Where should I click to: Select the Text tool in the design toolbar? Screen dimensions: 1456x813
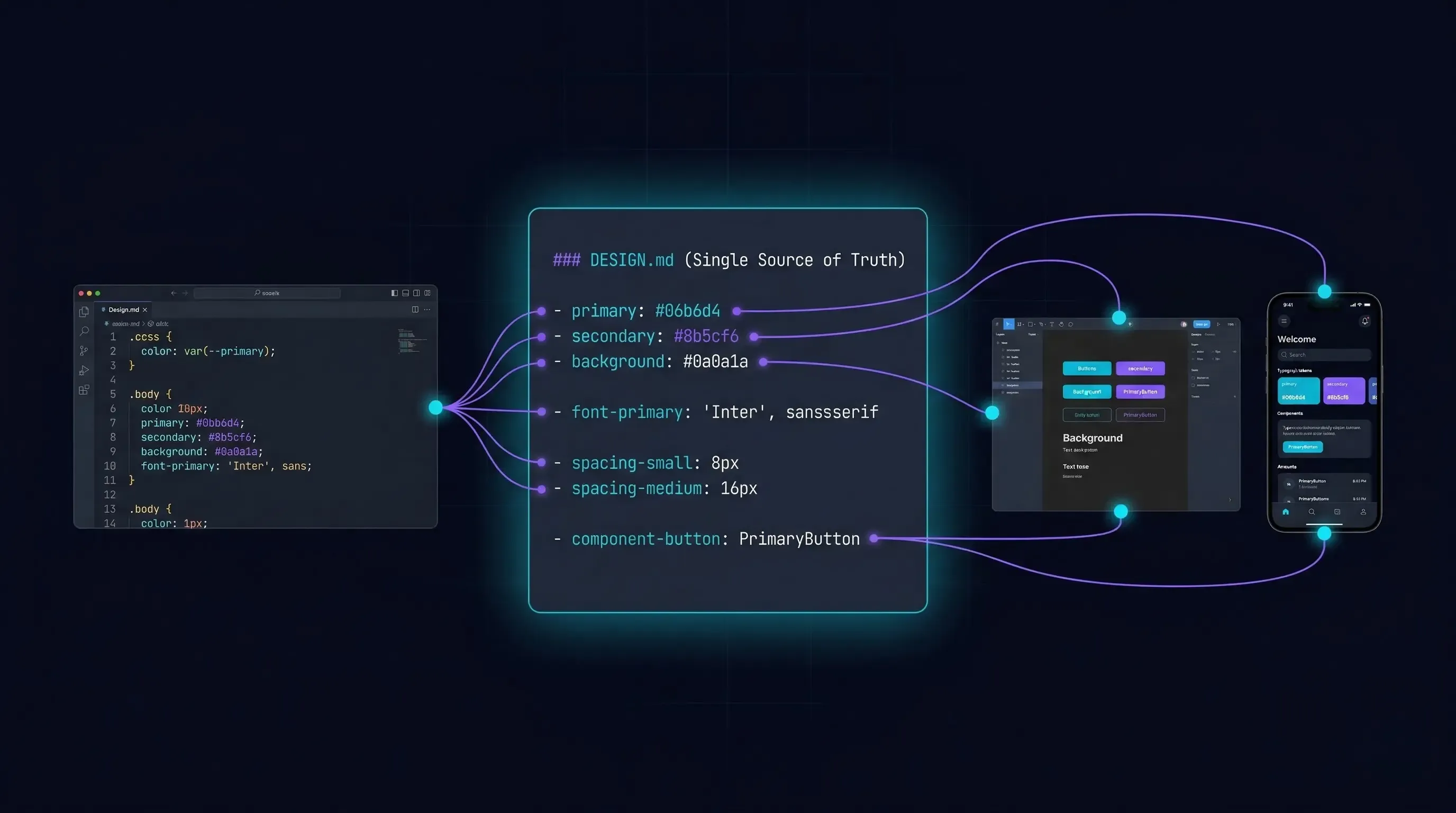(x=1052, y=324)
